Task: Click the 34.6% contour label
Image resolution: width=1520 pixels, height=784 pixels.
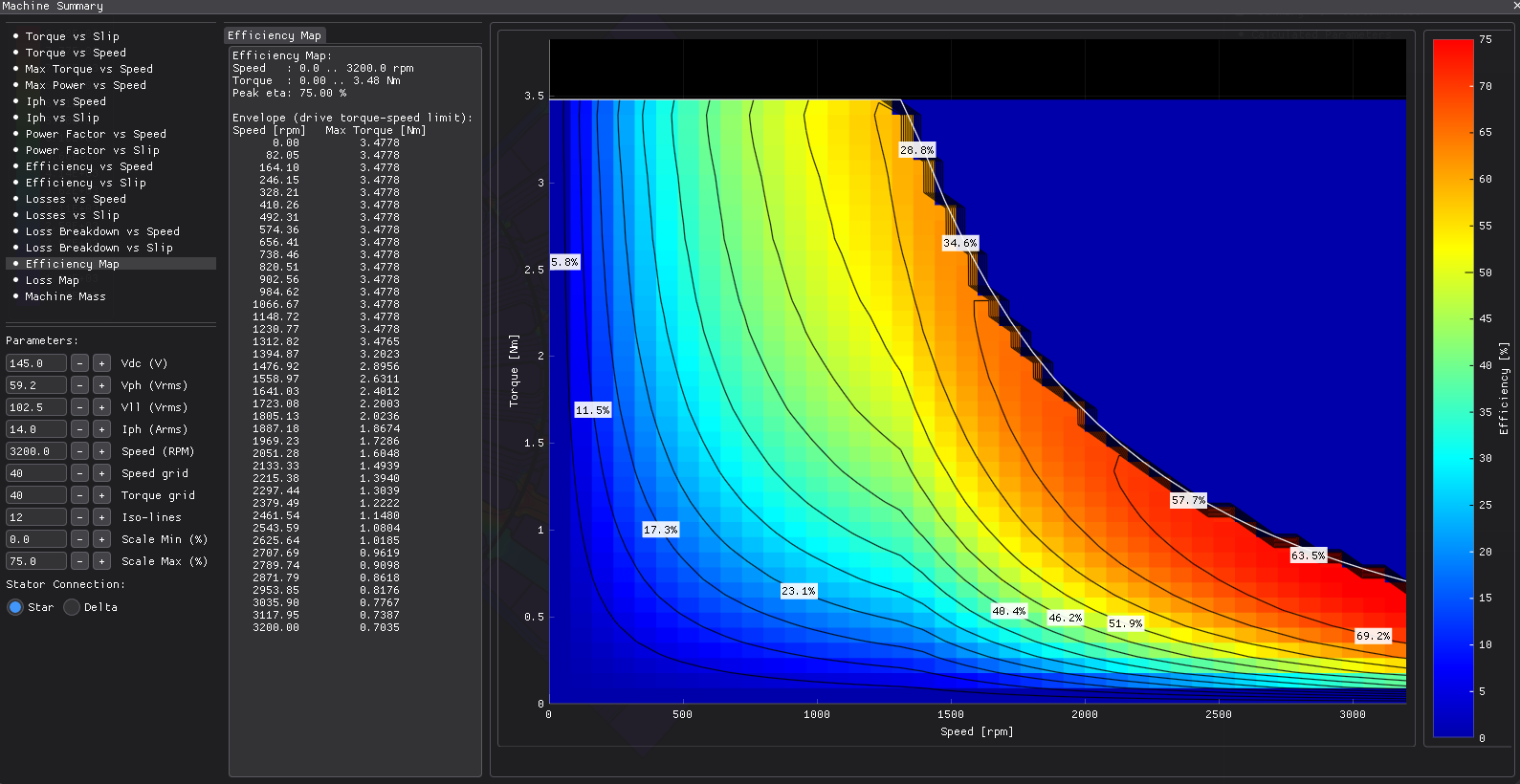Action: 960,243
